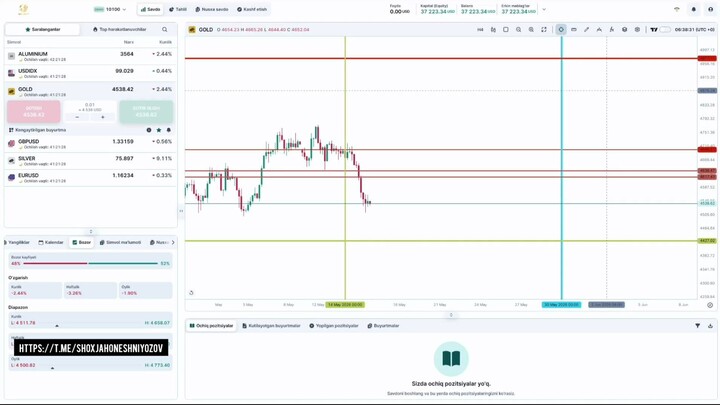Viewport: 720px width, 405px height.
Task: Select the pitchfork pattern tool
Action: click(x=599, y=29)
